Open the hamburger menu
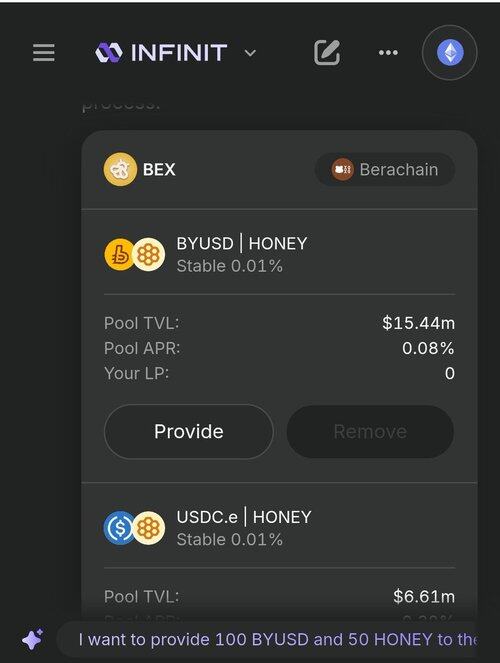Image resolution: width=500 pixels, height=663 pixels. pyautogui.click(x=44, y=53)
